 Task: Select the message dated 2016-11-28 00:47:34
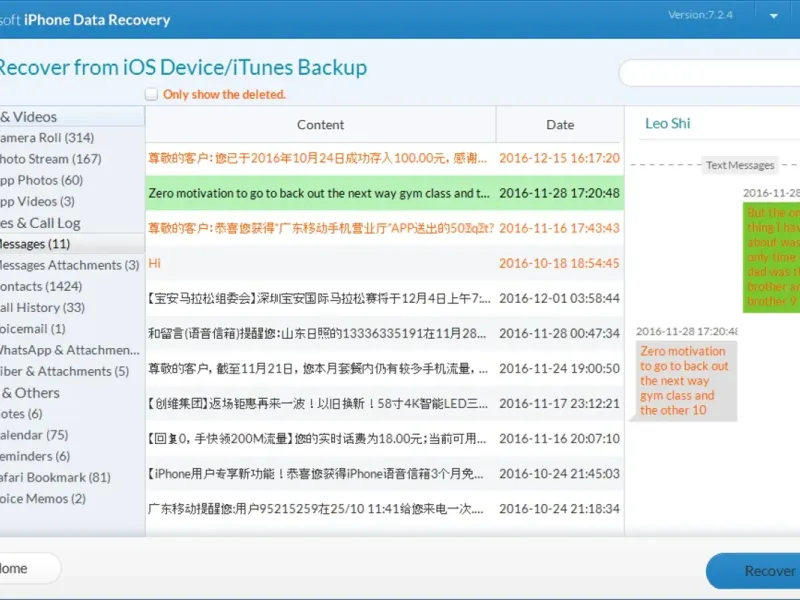pyautogui.click(x=385, y=333)
